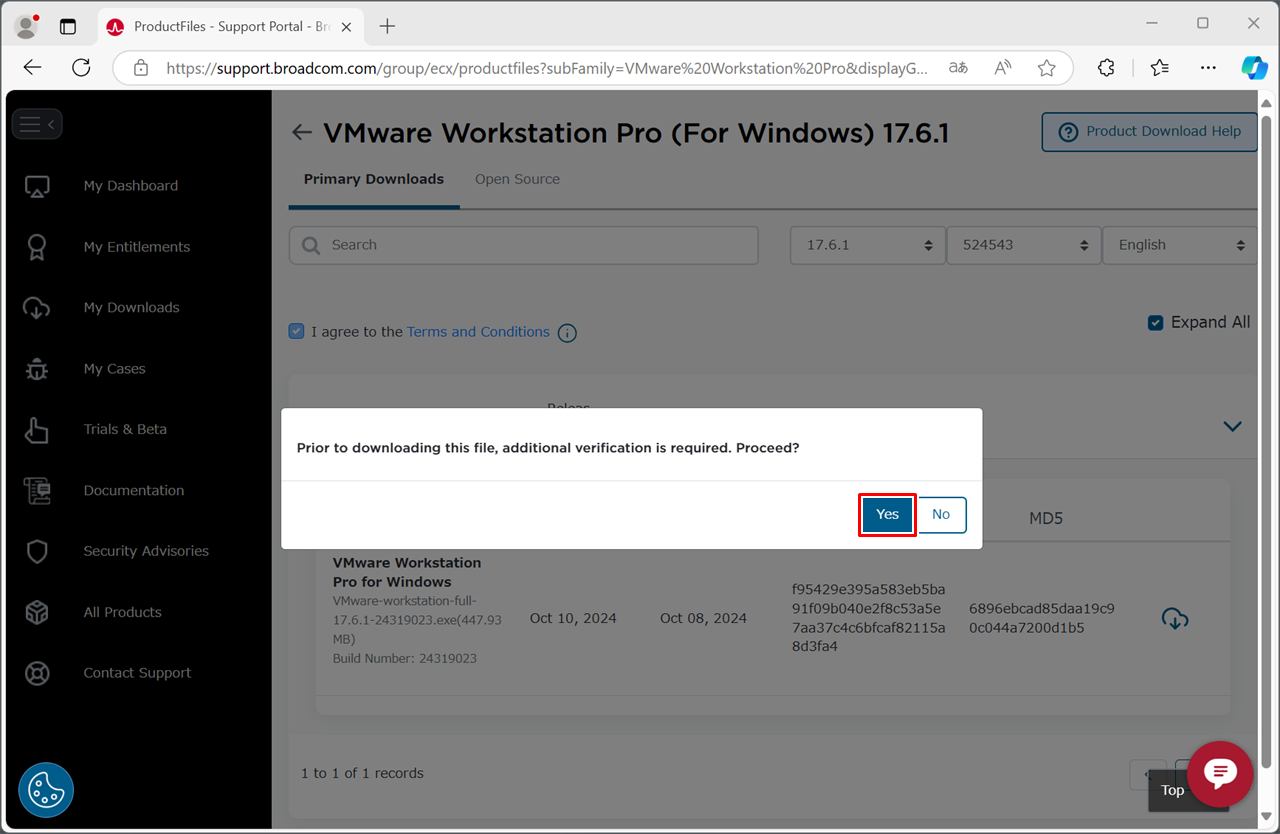Toggle the Expand All checkbox

pos(1156,322)
